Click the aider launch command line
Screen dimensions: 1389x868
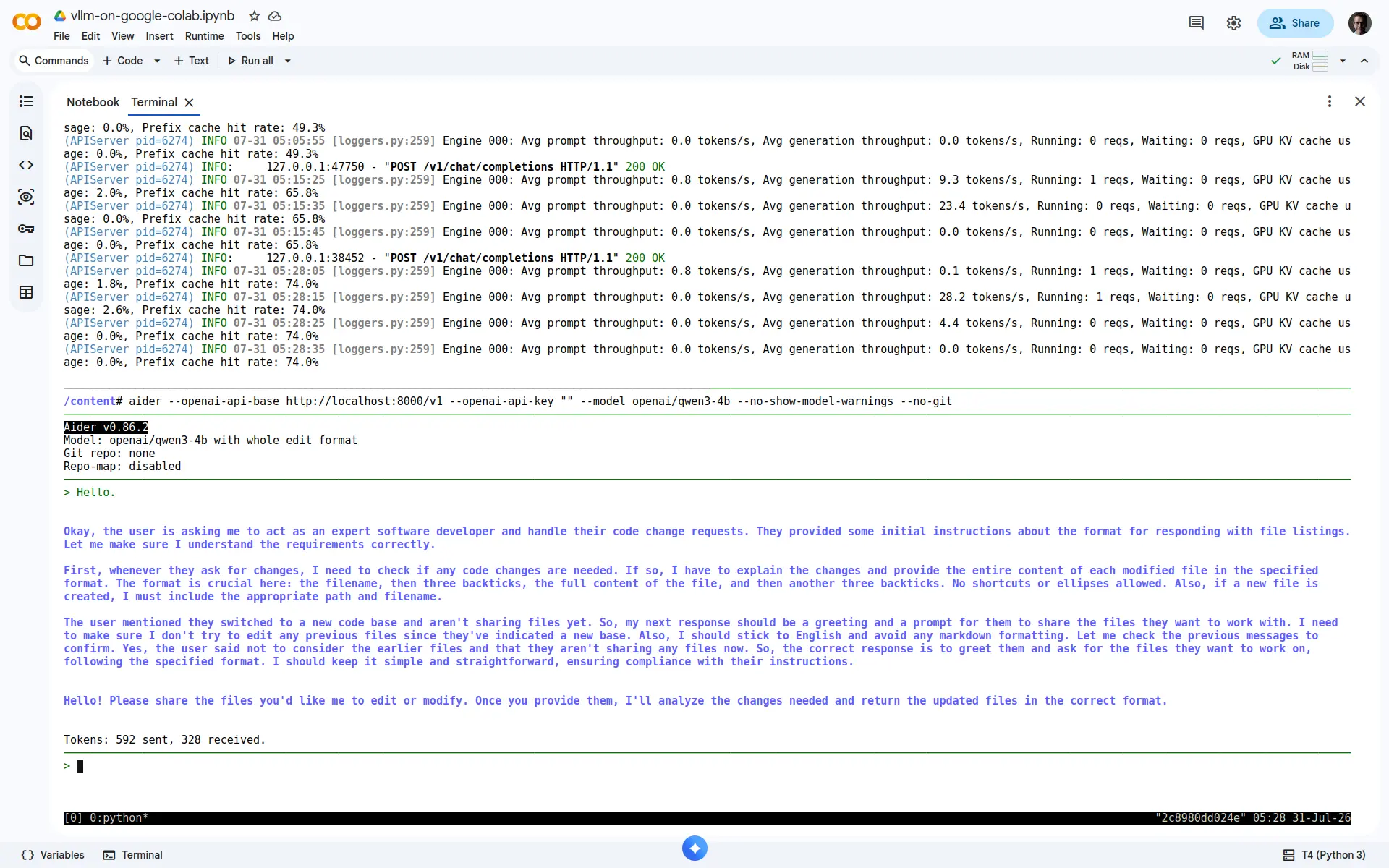pos(508,401)
